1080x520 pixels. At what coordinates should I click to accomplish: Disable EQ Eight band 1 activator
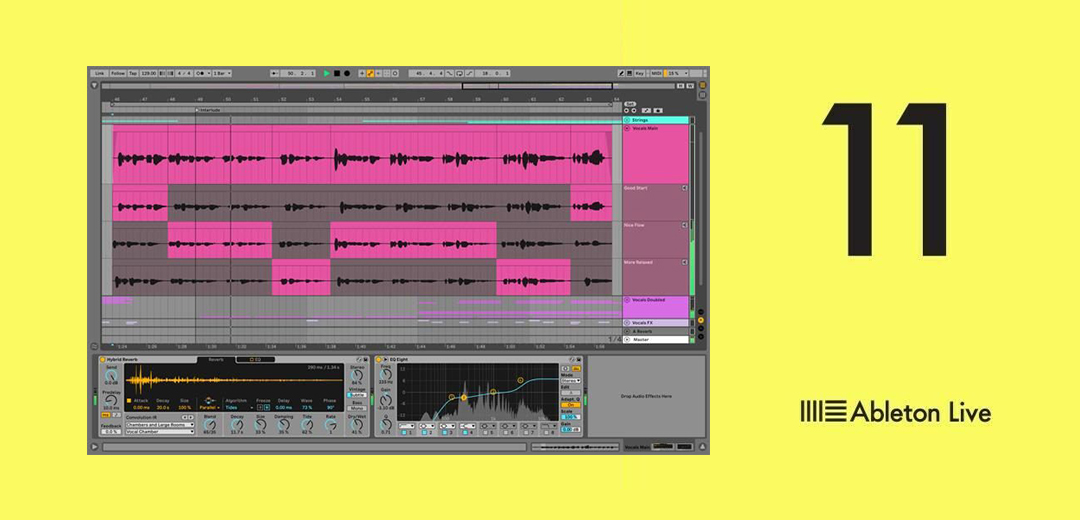point(404,433)
